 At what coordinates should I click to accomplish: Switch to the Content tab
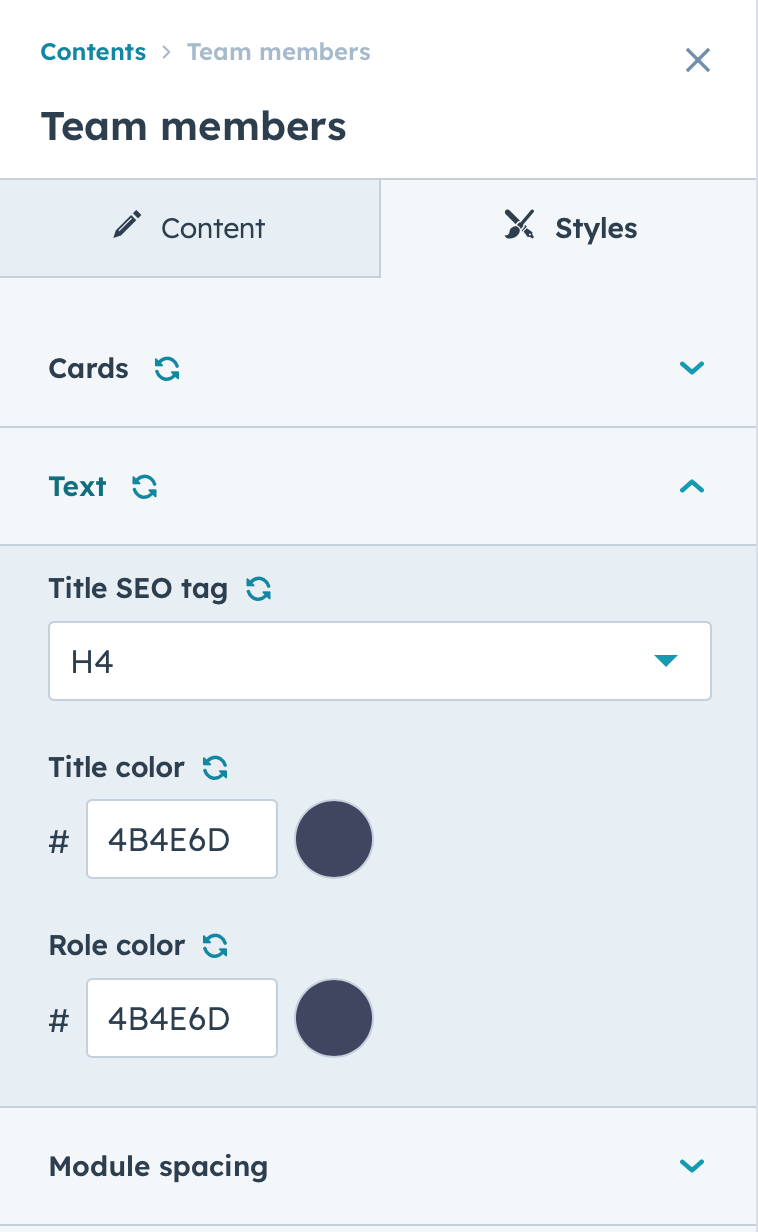[190, 228]
